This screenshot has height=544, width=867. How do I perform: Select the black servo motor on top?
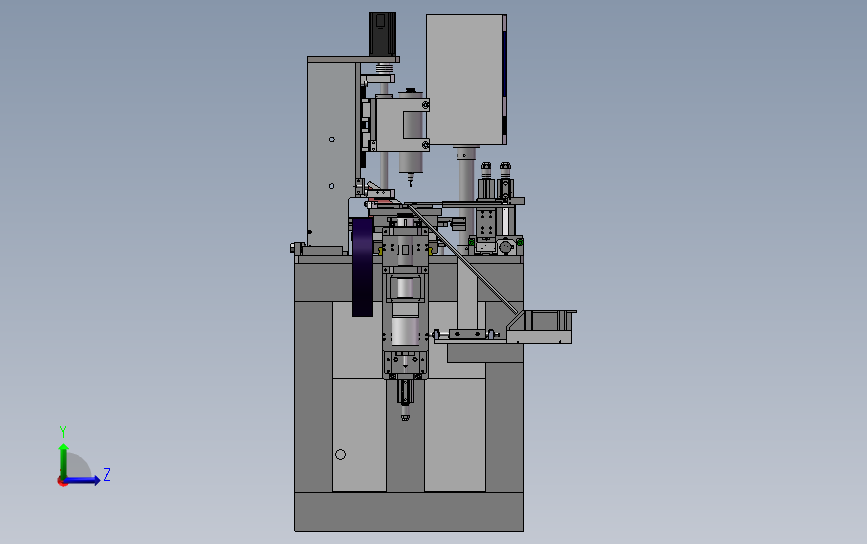[x=383, y=34]
